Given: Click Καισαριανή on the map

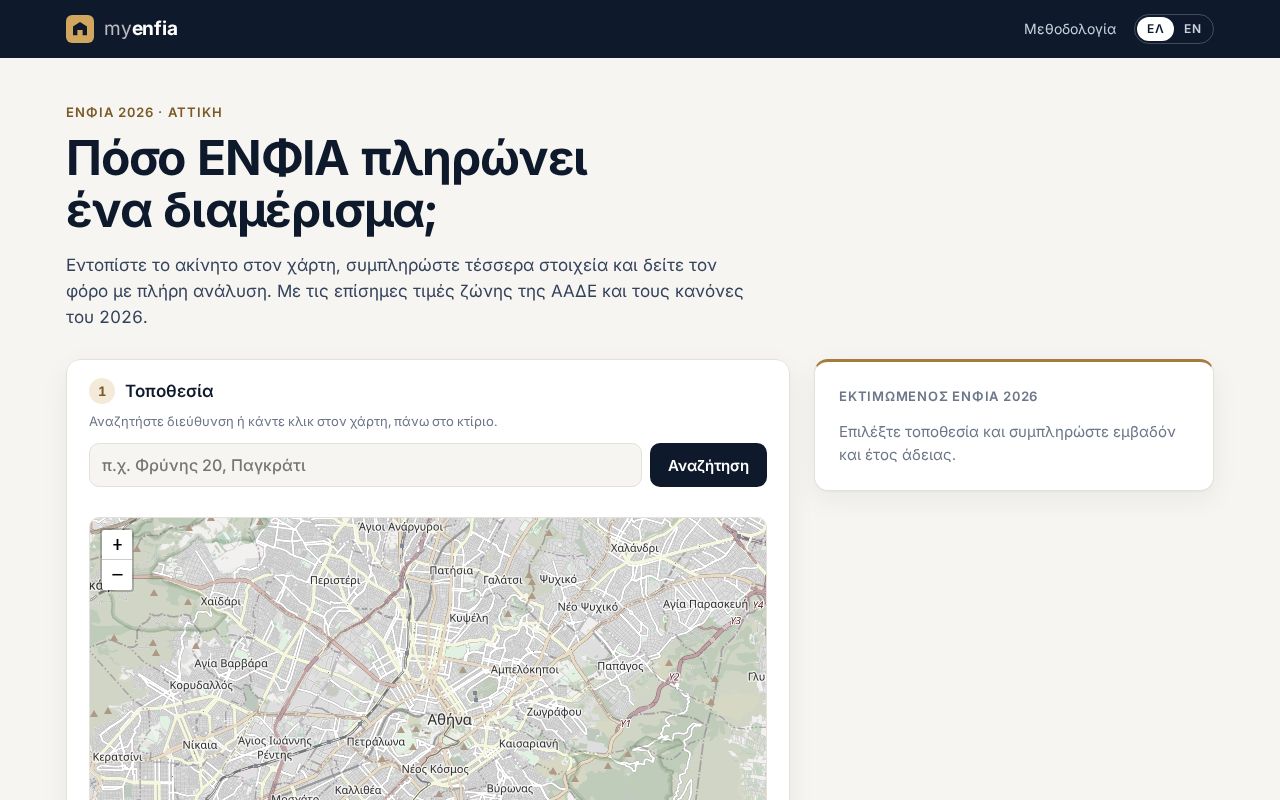Looking at the screenshot, I should (x=528, y=745).
